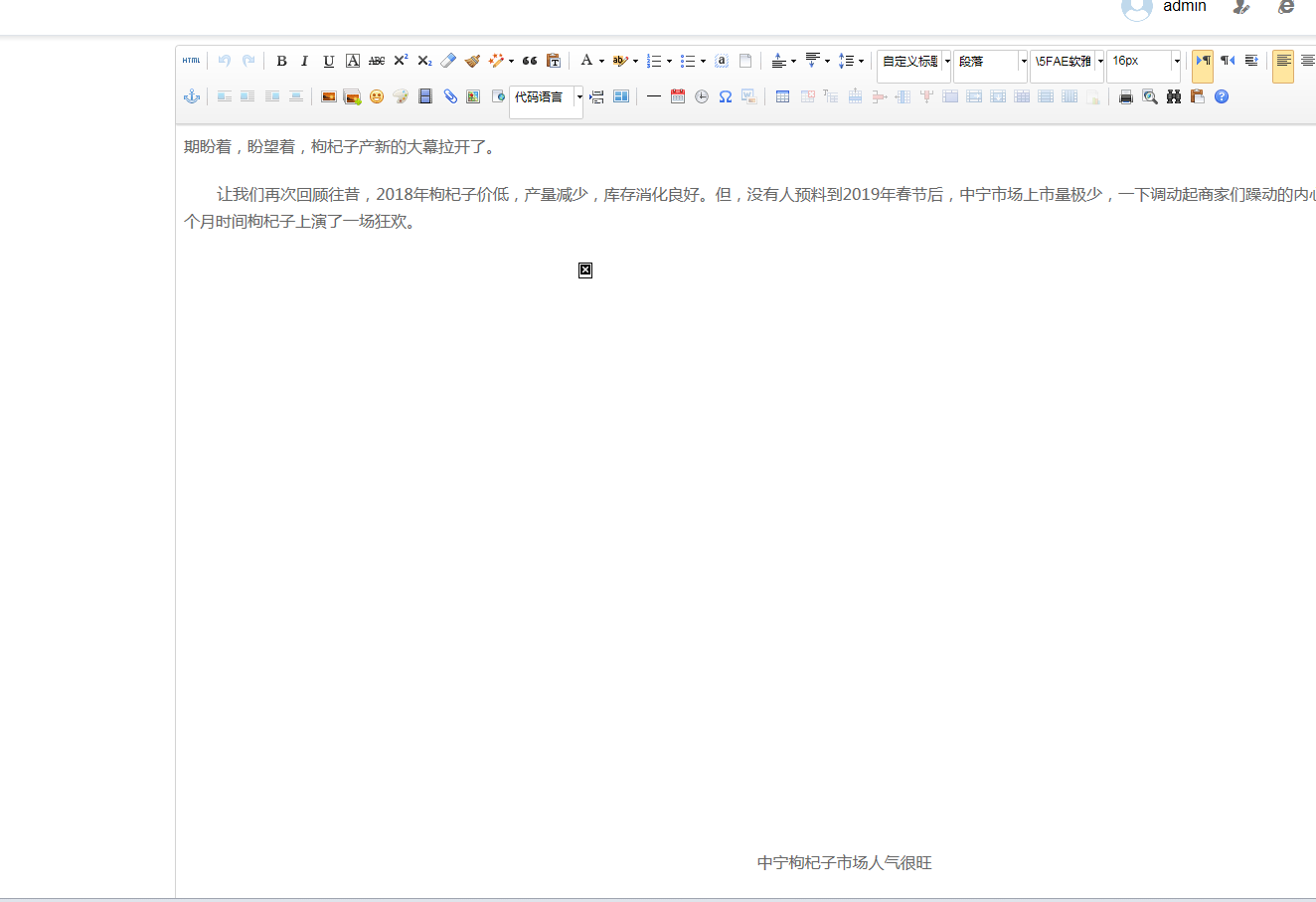Redo the last undone edit
Viewport: 1316px width, 902px height.
[248, 61]
